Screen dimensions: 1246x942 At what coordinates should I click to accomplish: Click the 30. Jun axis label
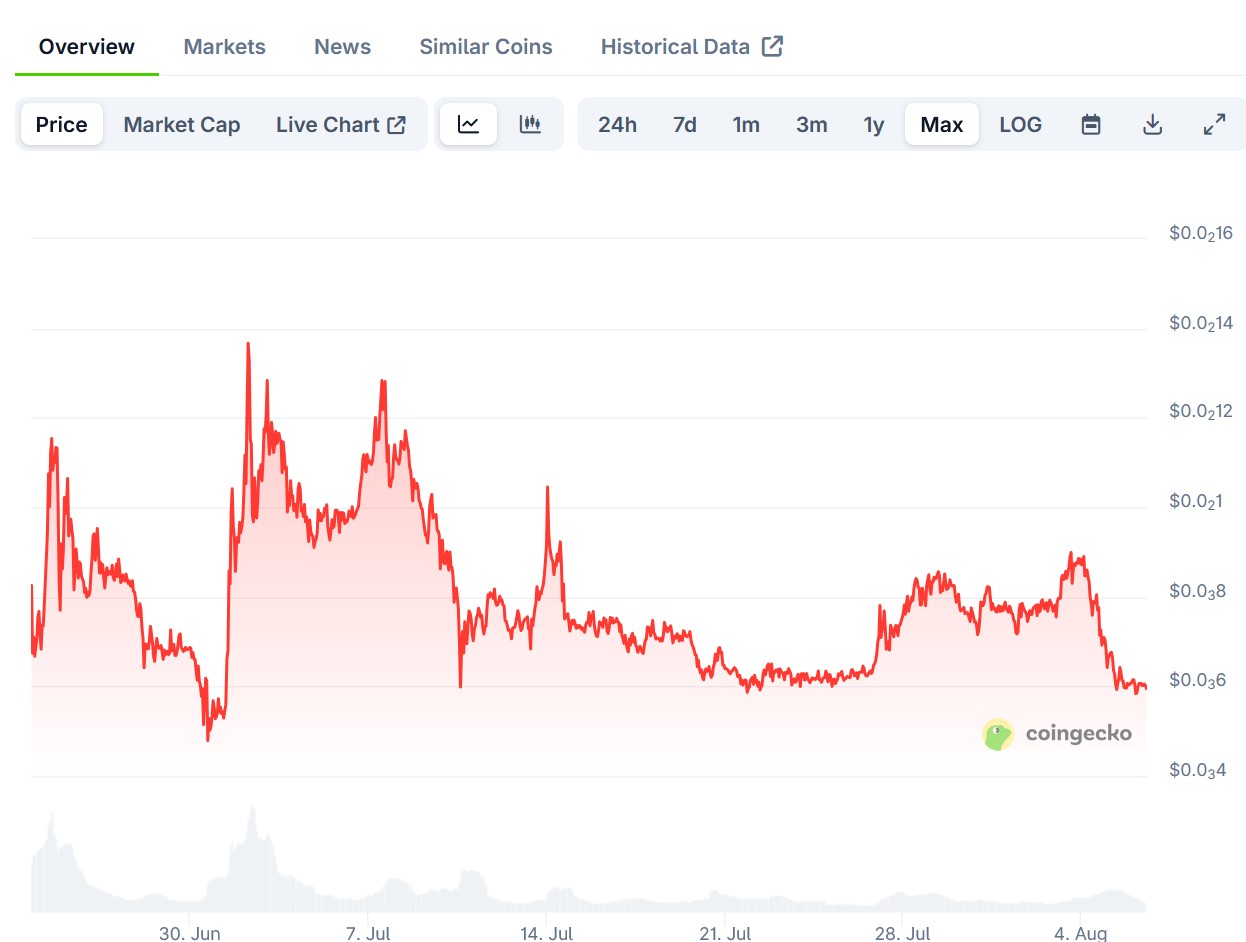tap(190, 933)
